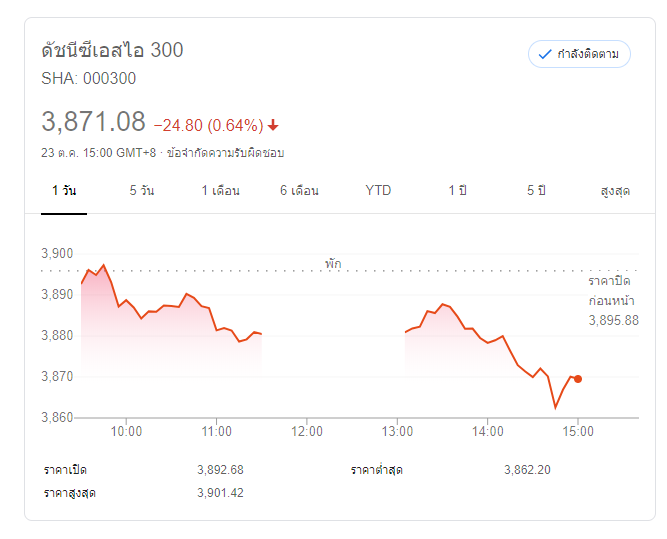Open the ข้อจำกัดความรับผิดชอบ disclaimer link
Viewport: 667px width, 539px height.
[226, 153]
